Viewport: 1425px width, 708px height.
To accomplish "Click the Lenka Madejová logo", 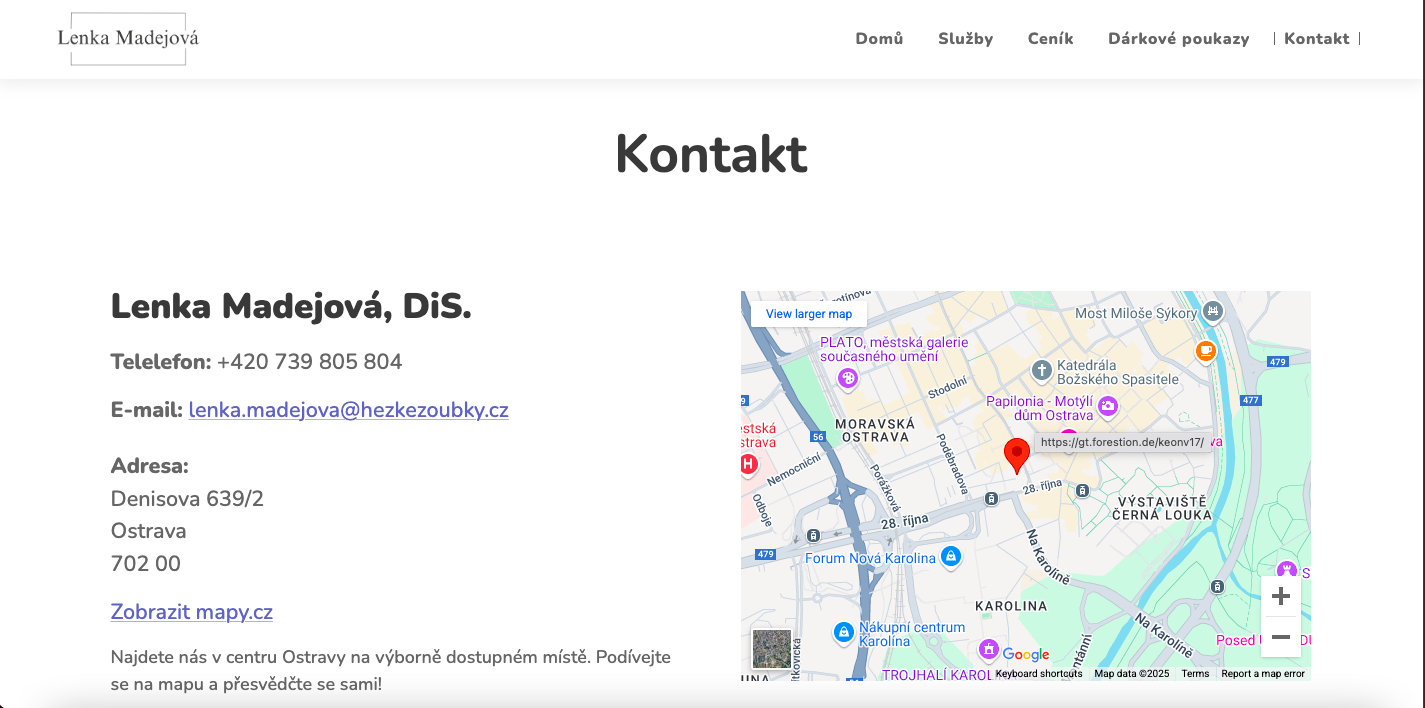I will (128, 38).
